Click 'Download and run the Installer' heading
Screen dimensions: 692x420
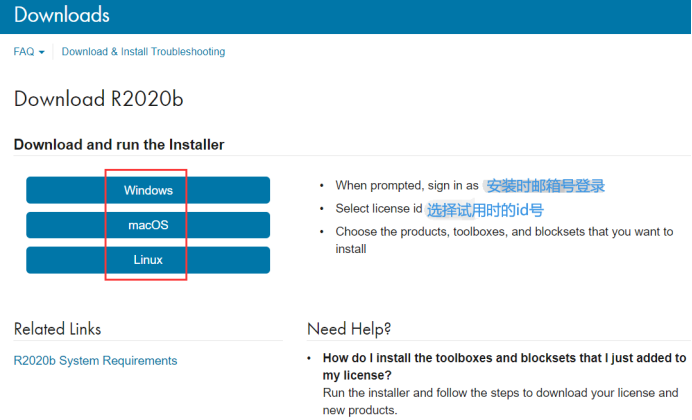click(119, 145)
